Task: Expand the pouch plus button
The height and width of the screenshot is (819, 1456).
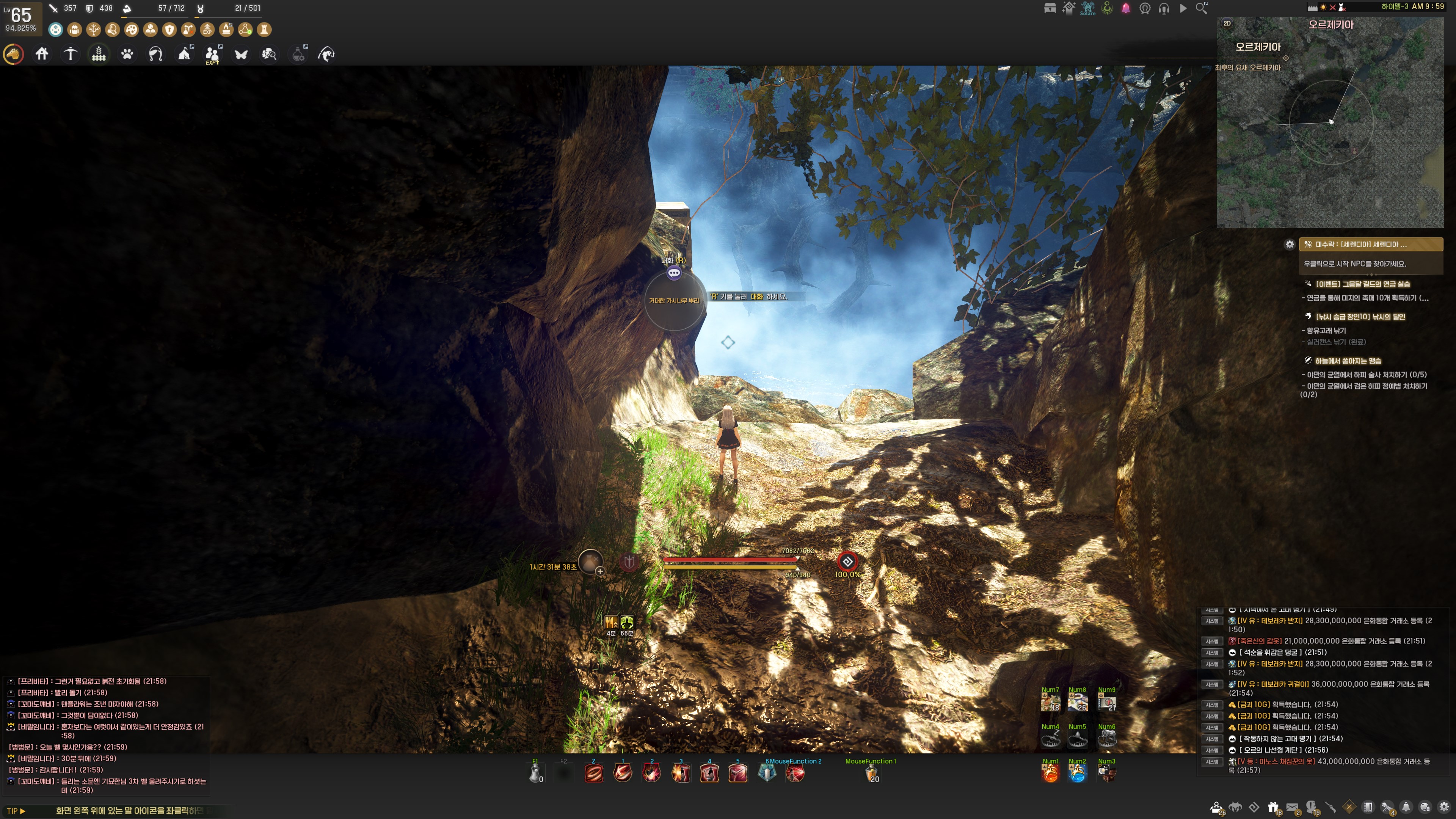Action: [600, 571]
